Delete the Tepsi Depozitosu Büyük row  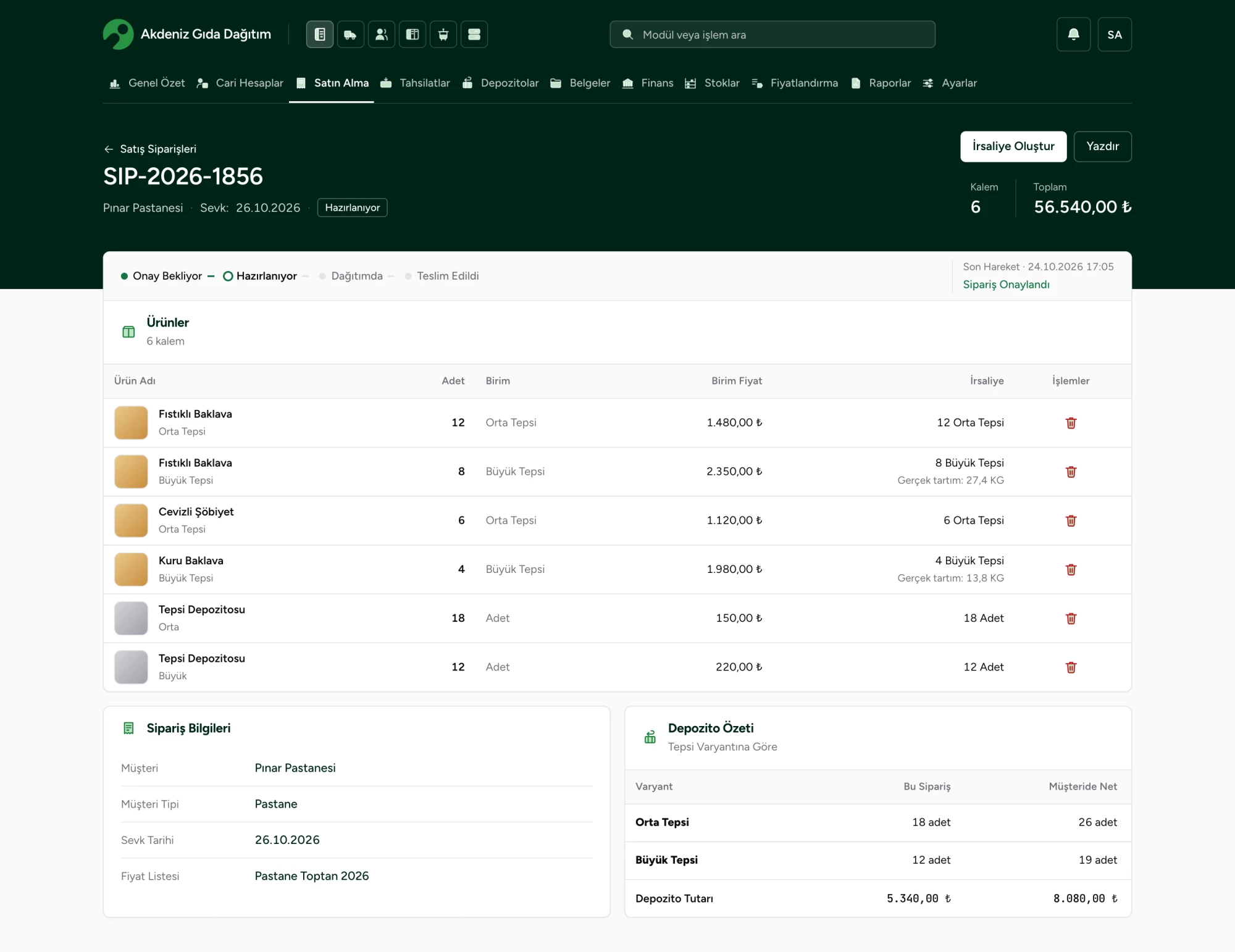pos(1071,667)
